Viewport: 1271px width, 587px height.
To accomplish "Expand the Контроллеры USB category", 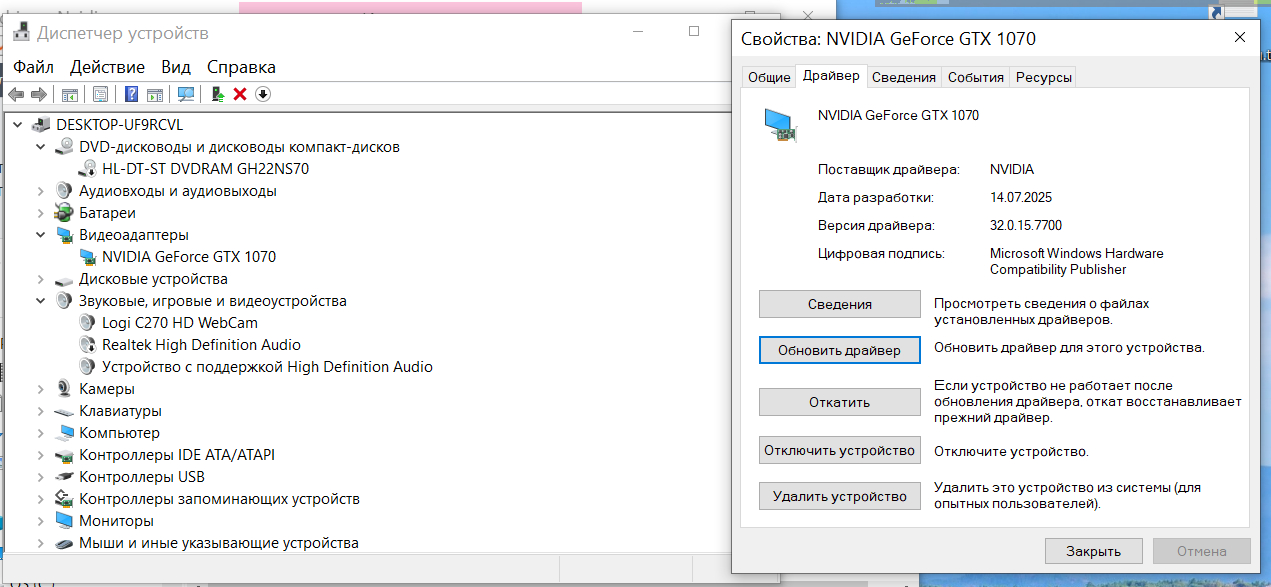I will click(x=40, y=477).
